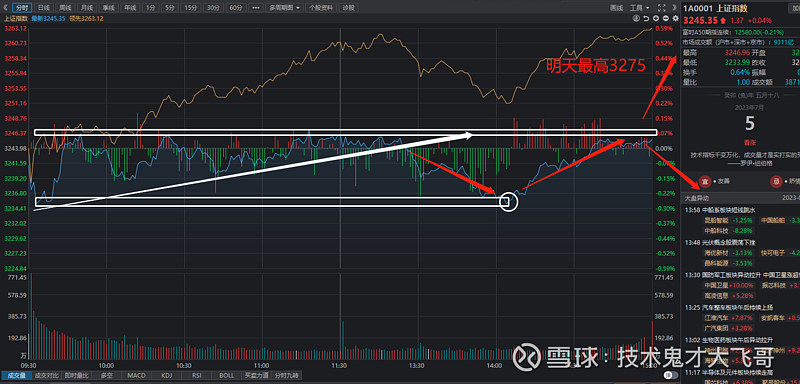This screenshot has height=384, width=800.
Task: Switch to the 月线 chart tab
Action: [87, 8]
